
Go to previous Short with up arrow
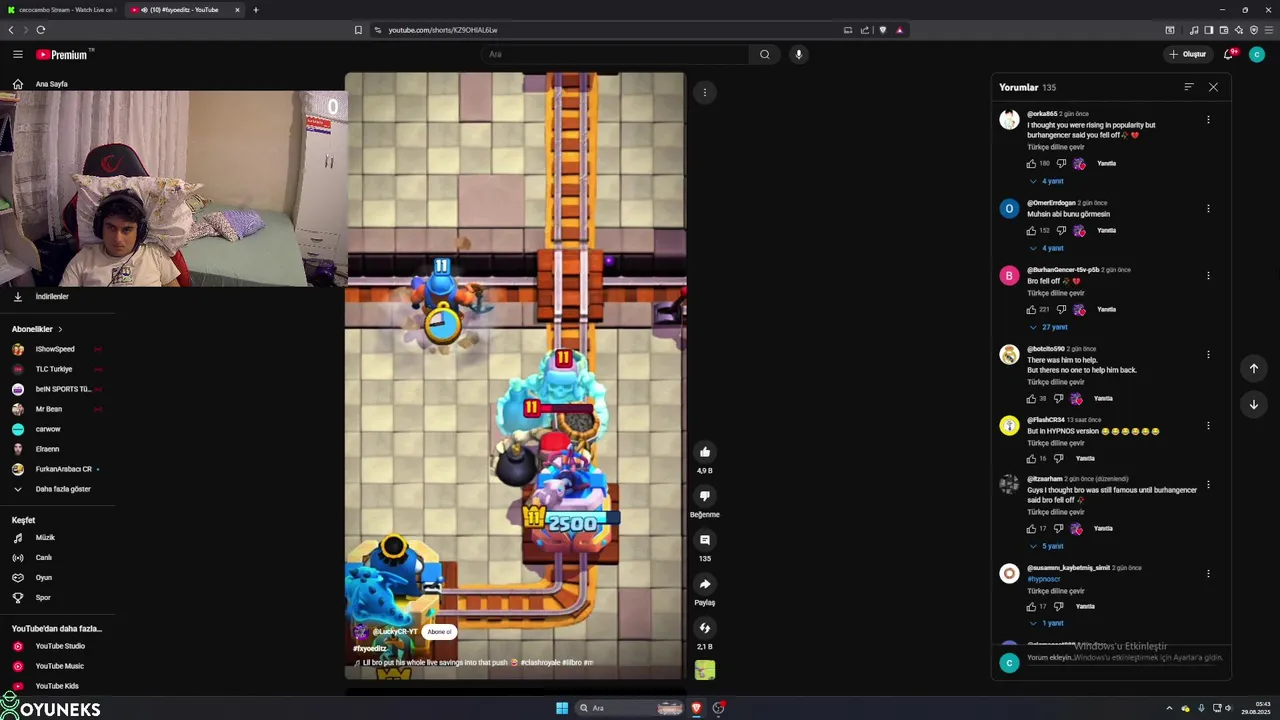click(1254, 368)
